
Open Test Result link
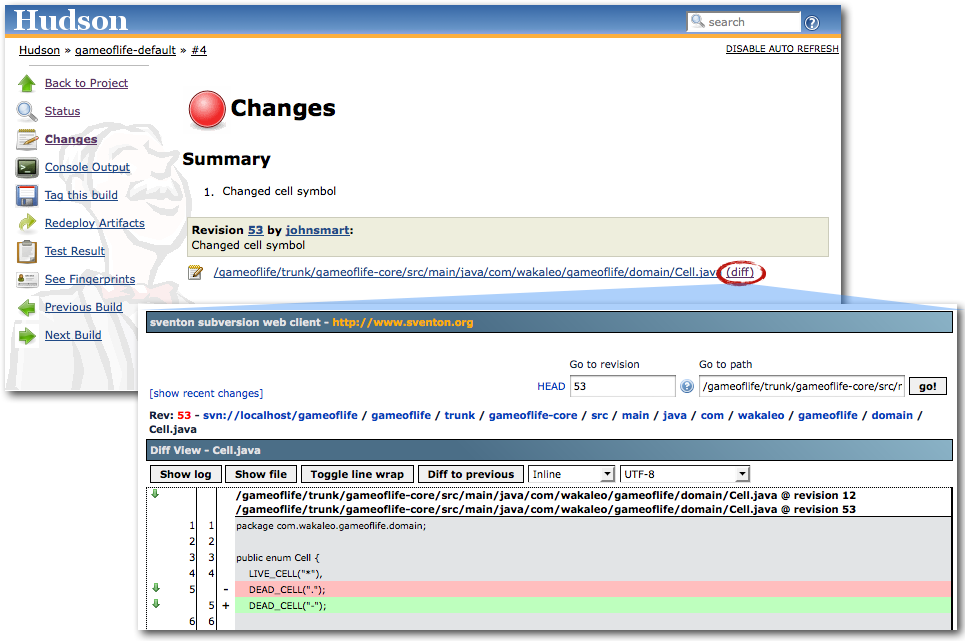click(x=74, y=251)
